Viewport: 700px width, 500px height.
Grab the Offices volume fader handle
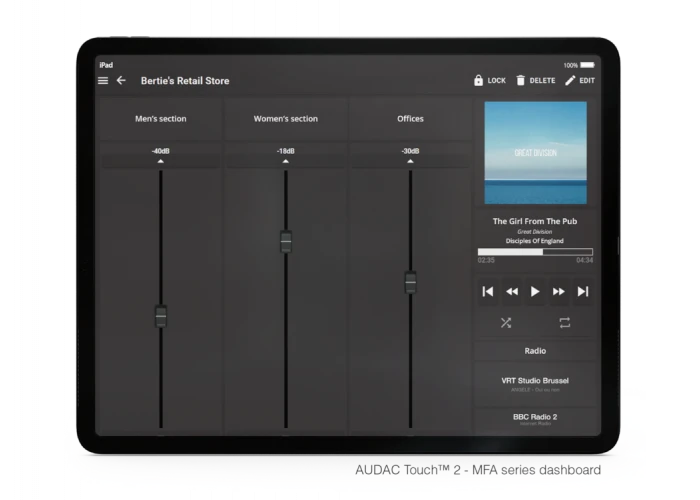coord(410,282)
